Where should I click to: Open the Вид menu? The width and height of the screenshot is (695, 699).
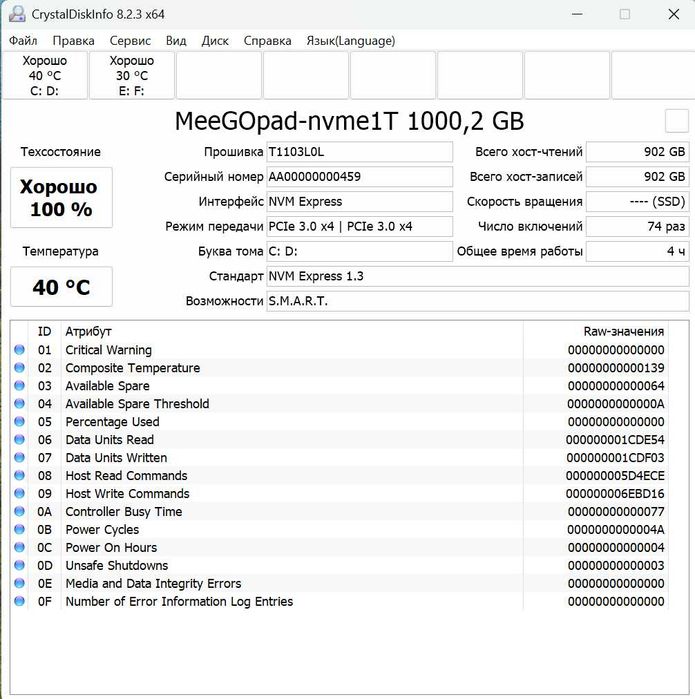pos(176,41)
